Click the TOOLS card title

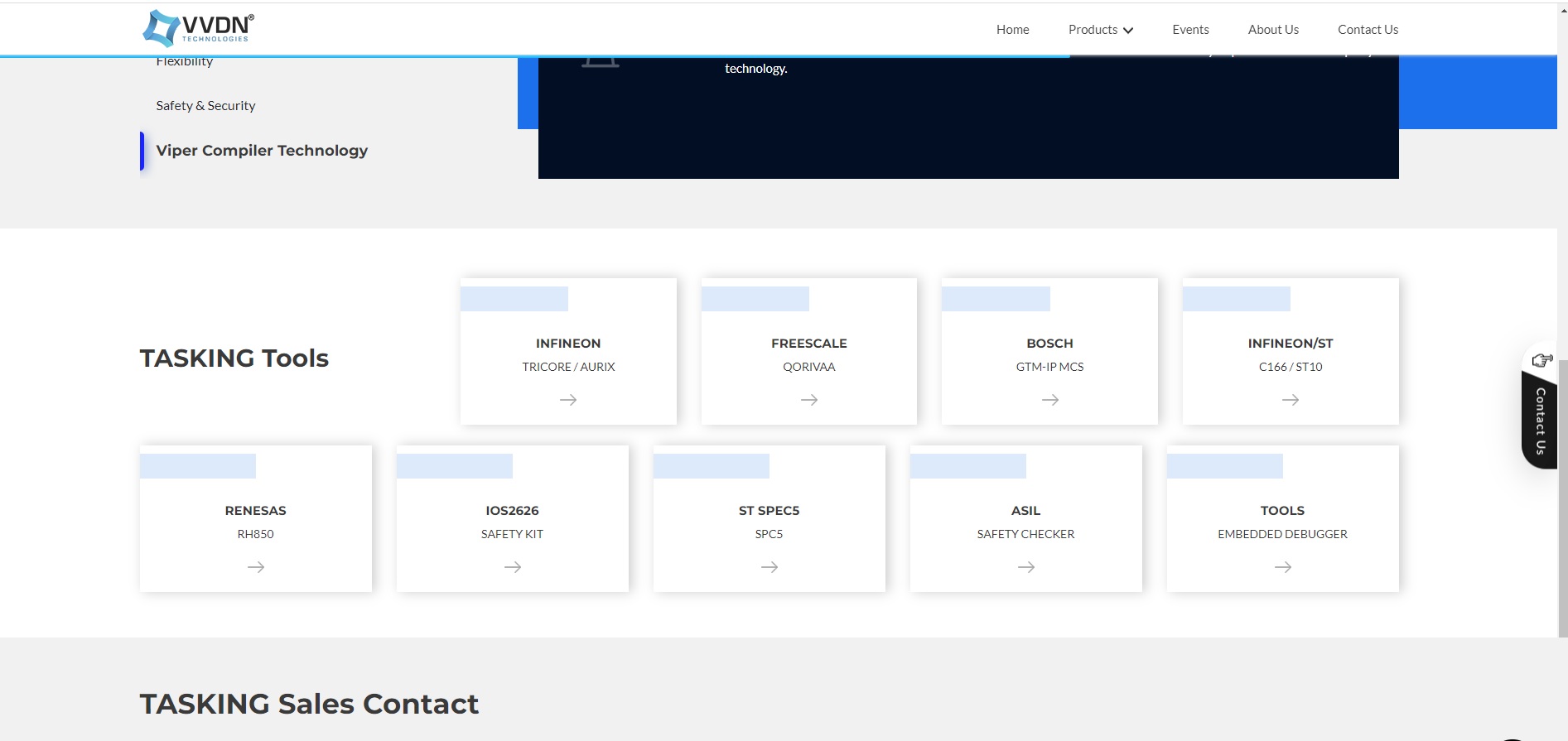point(1283,511)
